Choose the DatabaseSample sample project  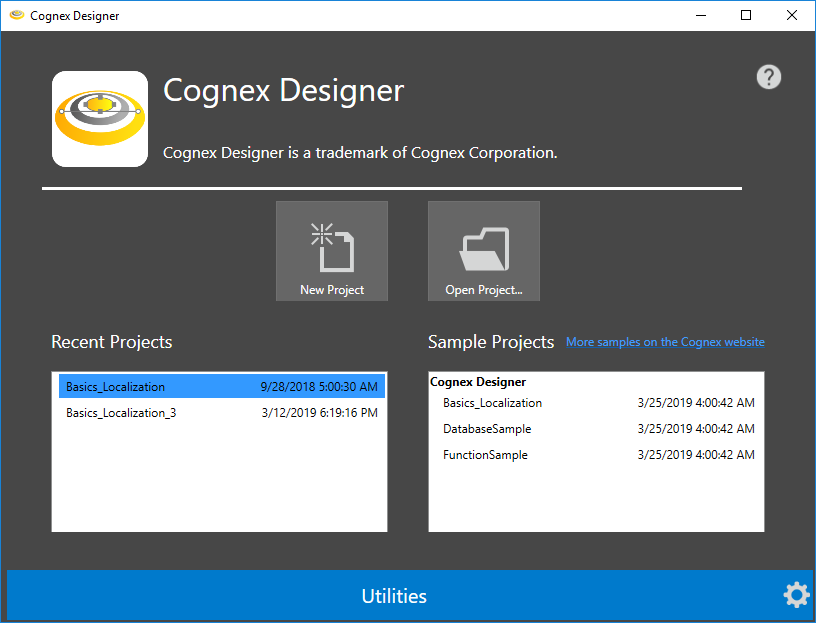point(487,429)
